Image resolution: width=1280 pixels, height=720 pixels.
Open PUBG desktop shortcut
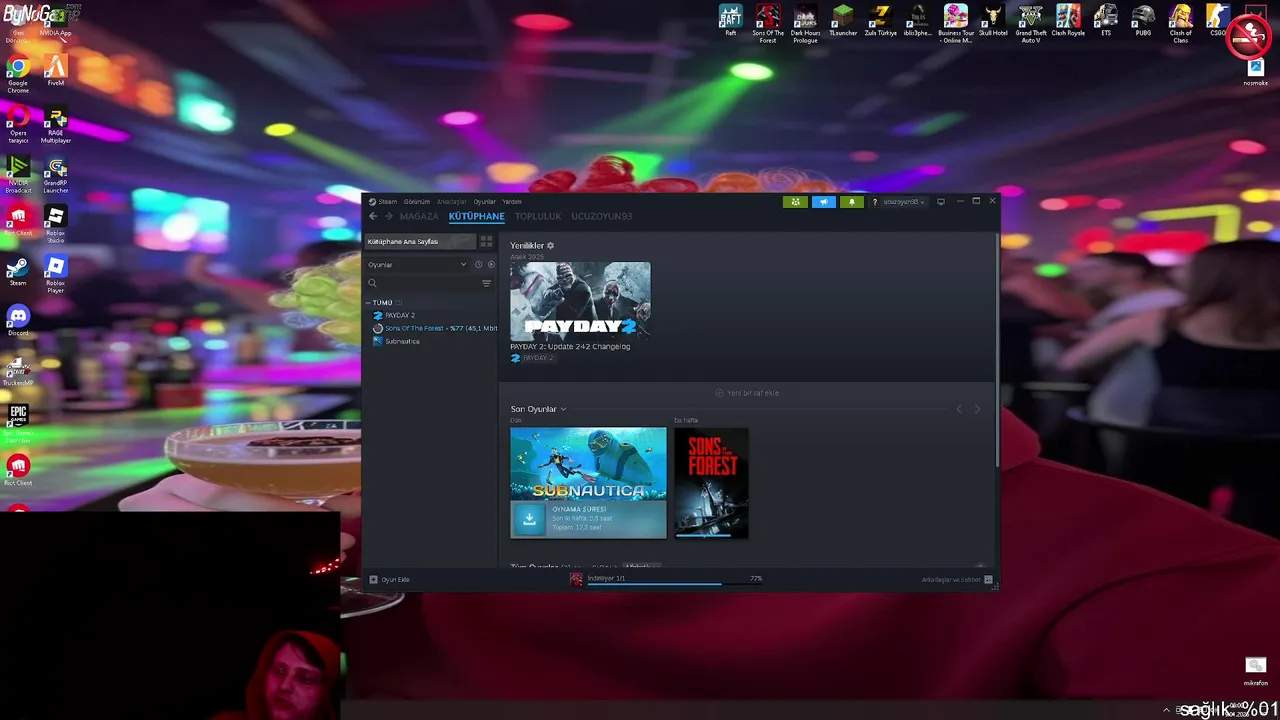coord(1143,20)
